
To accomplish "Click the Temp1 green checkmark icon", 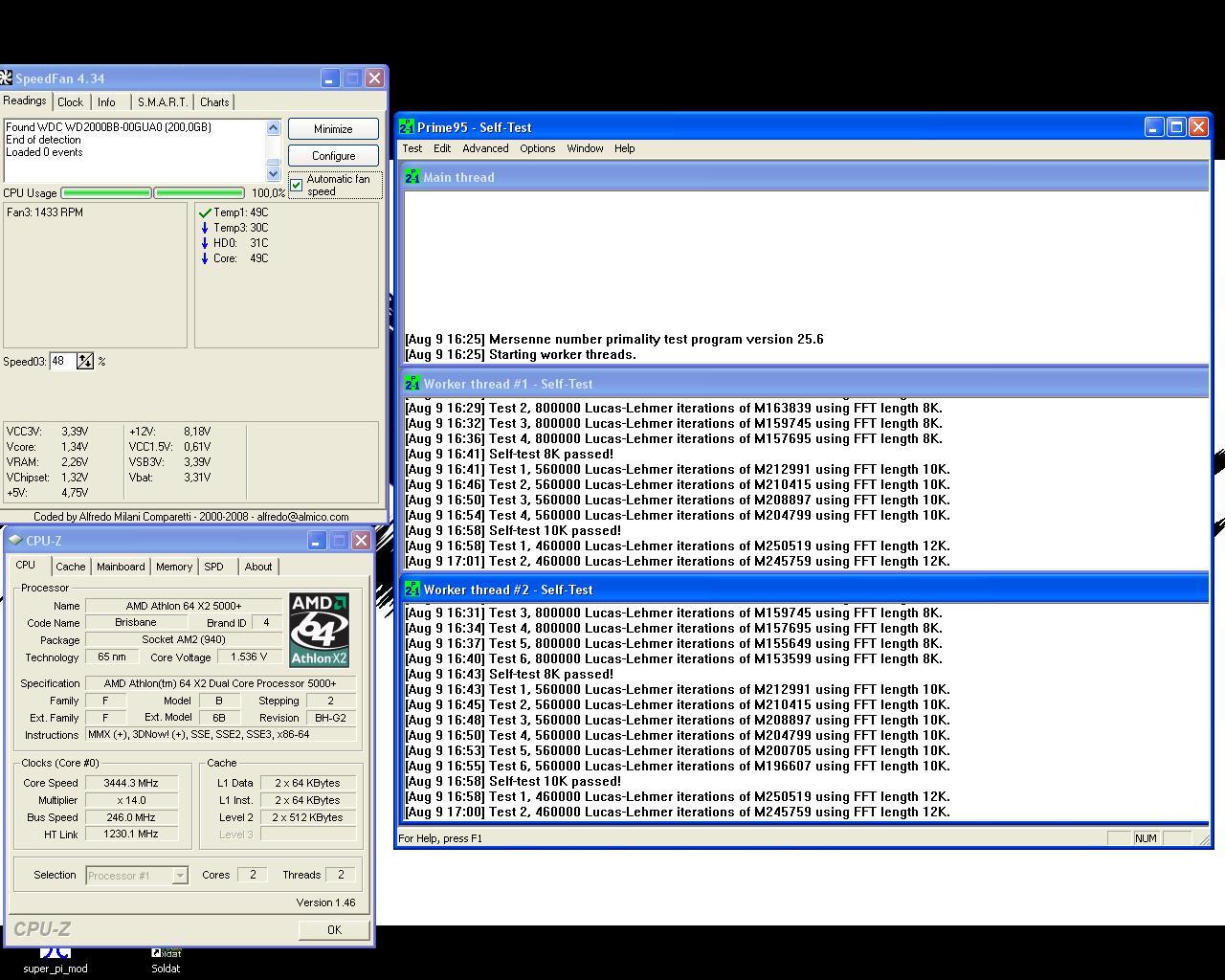I will click(205, 212).
